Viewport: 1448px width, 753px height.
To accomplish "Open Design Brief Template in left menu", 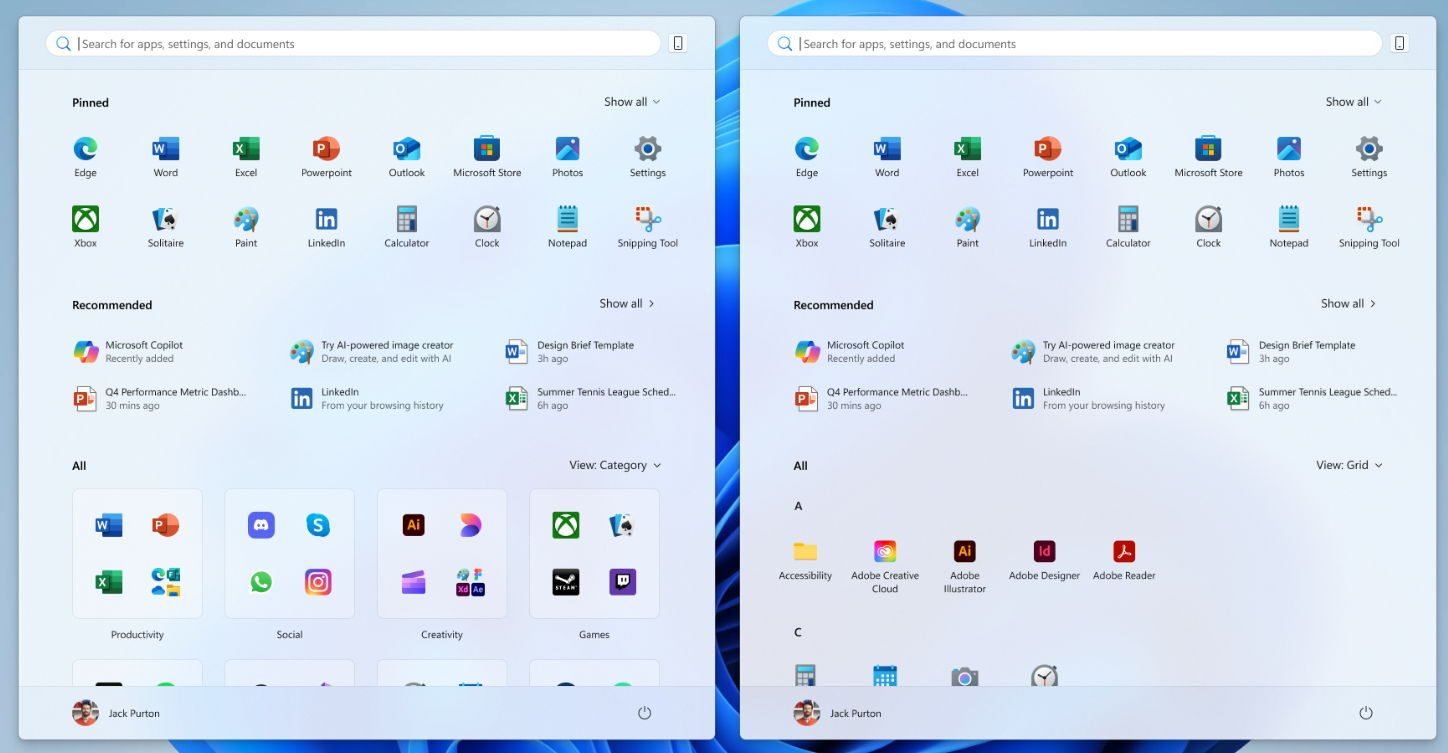I will click(x=570, y=352).
